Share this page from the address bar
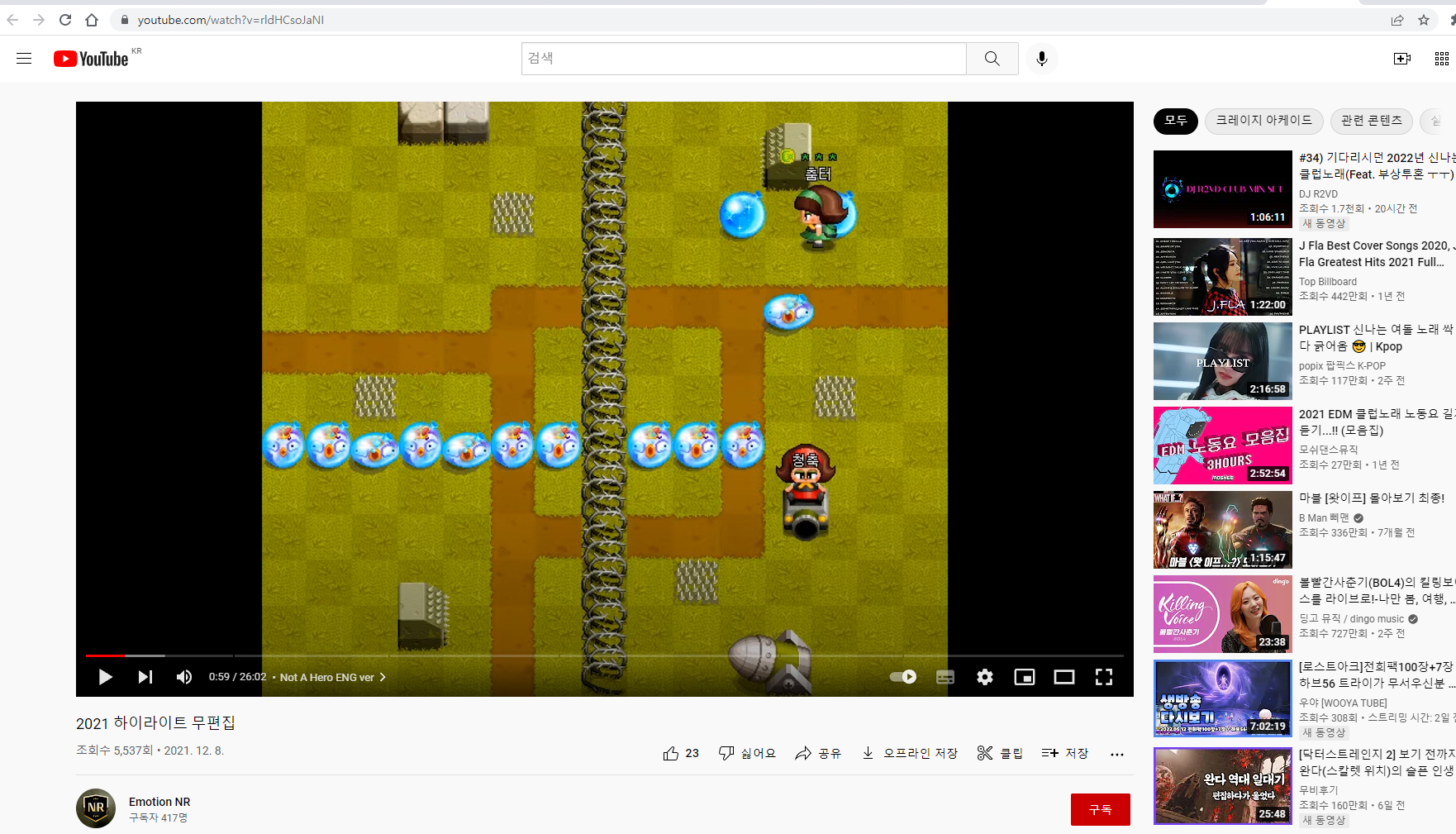 pyautogui.click(x=1397, y=20)
